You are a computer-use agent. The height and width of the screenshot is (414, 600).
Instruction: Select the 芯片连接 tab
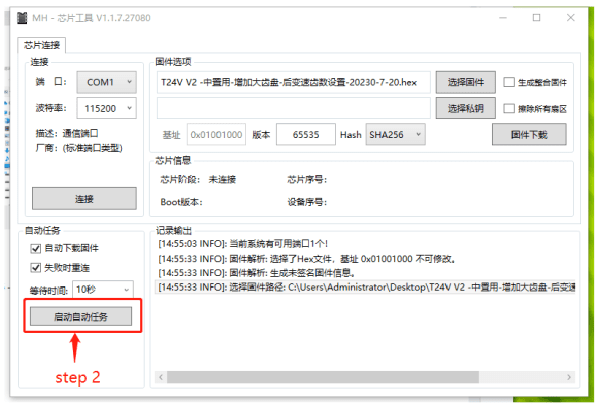pos(42,45)
